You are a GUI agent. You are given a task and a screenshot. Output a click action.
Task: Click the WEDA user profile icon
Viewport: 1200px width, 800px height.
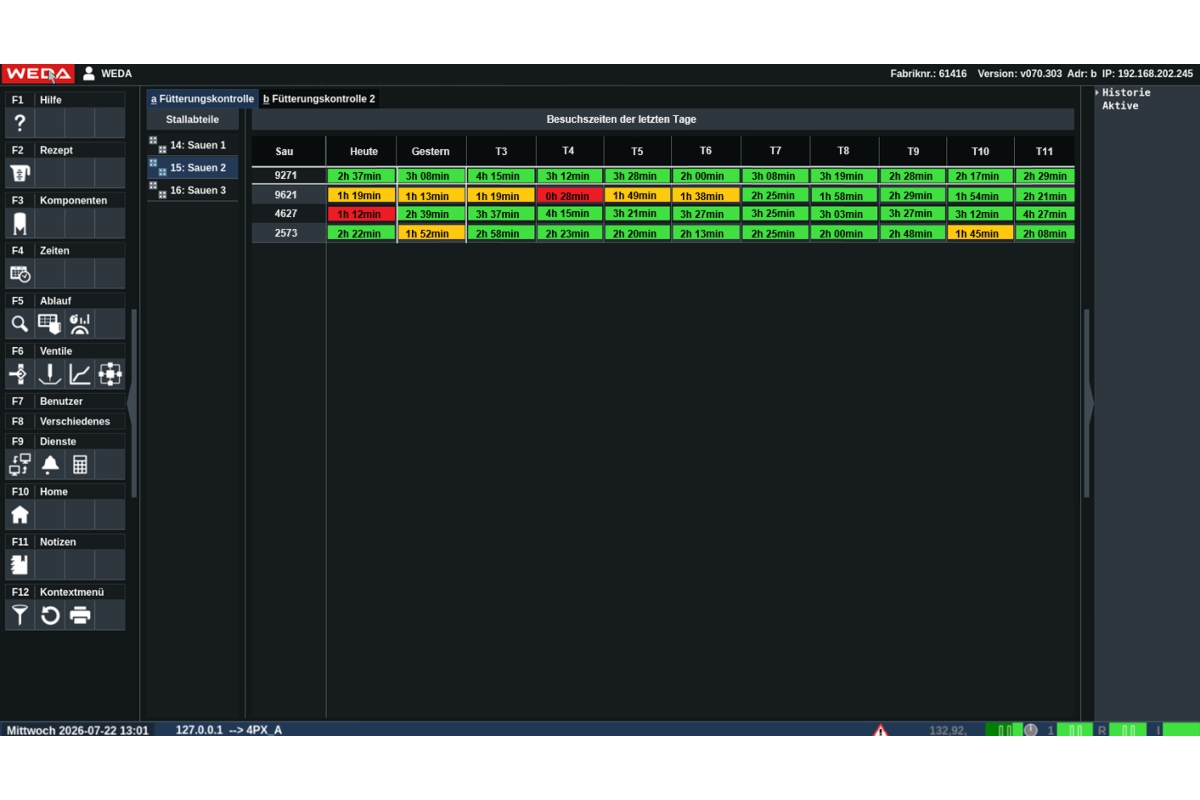pos(89,73)
